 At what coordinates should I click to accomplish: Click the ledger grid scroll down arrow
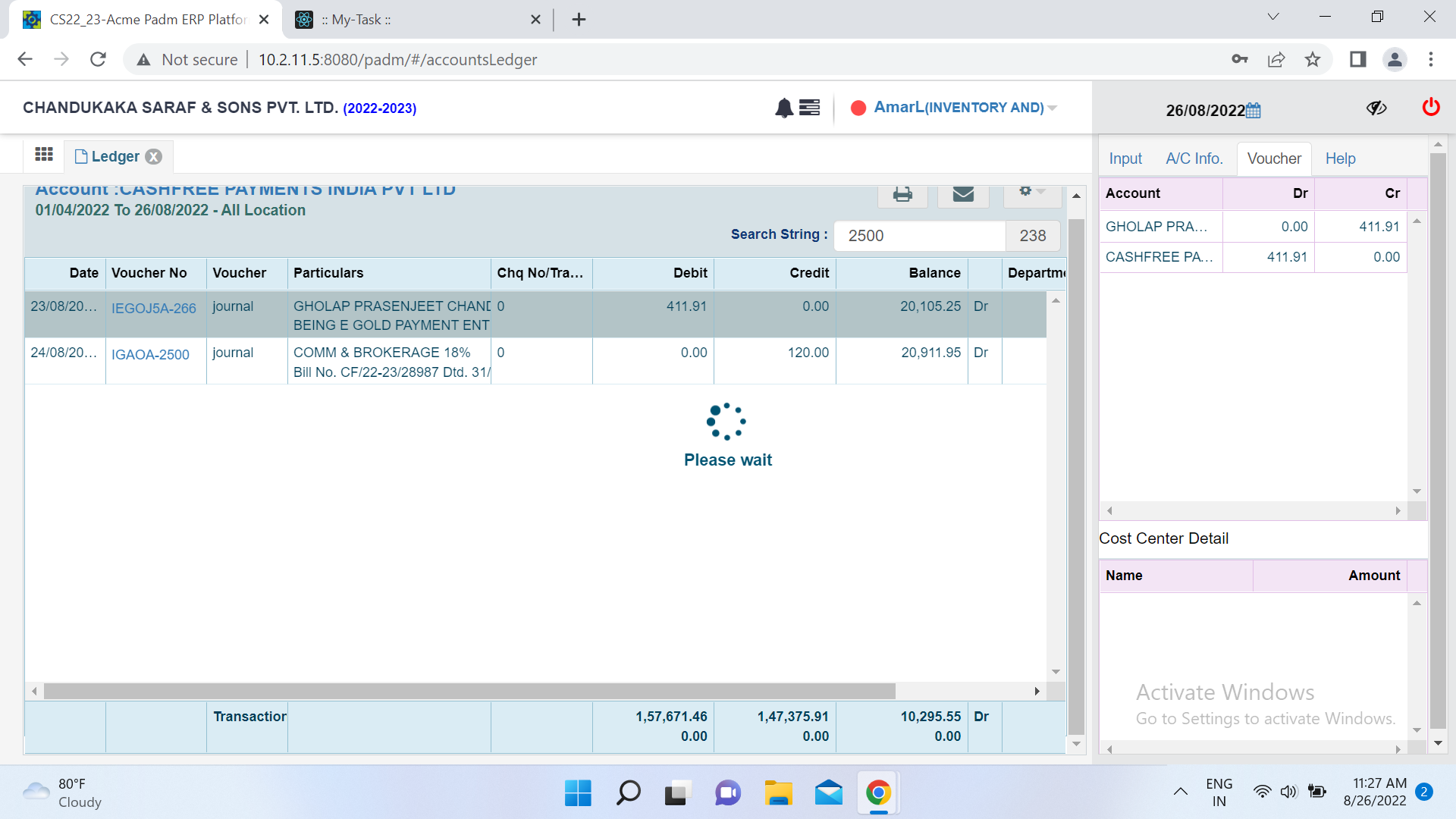[1056, 673]
